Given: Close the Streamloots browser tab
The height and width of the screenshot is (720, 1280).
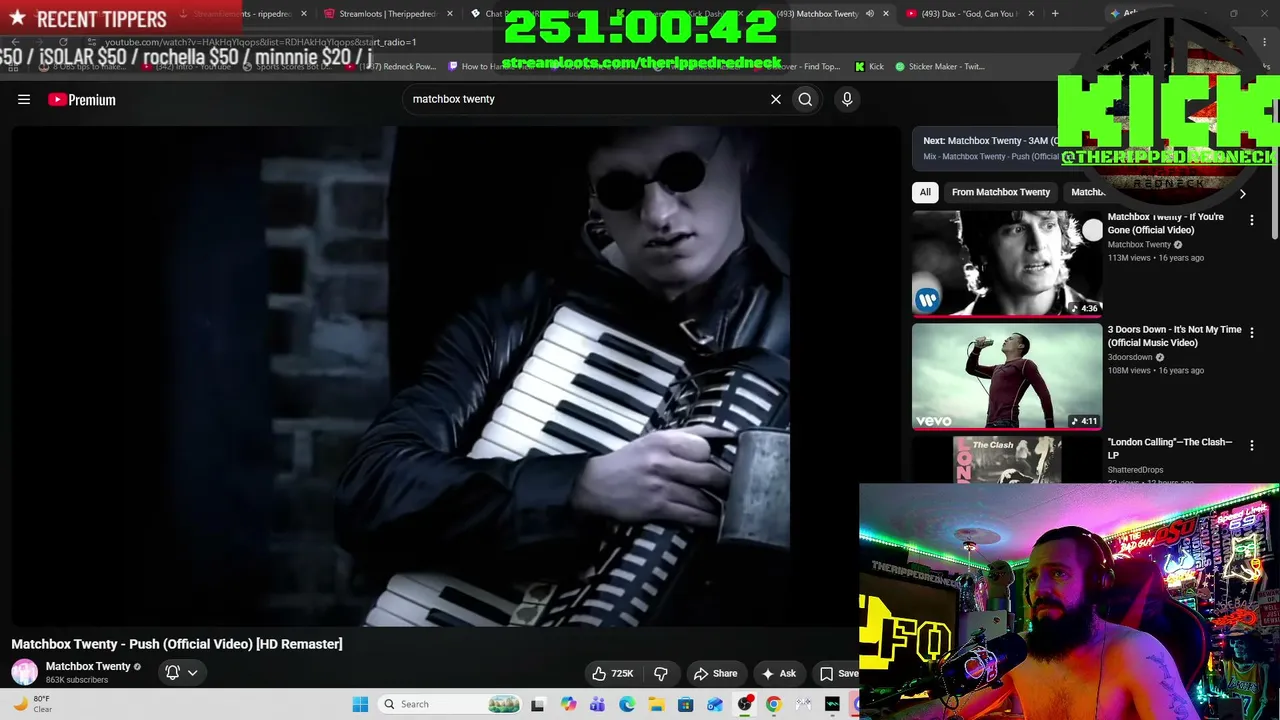Looking at the screenshot, I should 449,14.
